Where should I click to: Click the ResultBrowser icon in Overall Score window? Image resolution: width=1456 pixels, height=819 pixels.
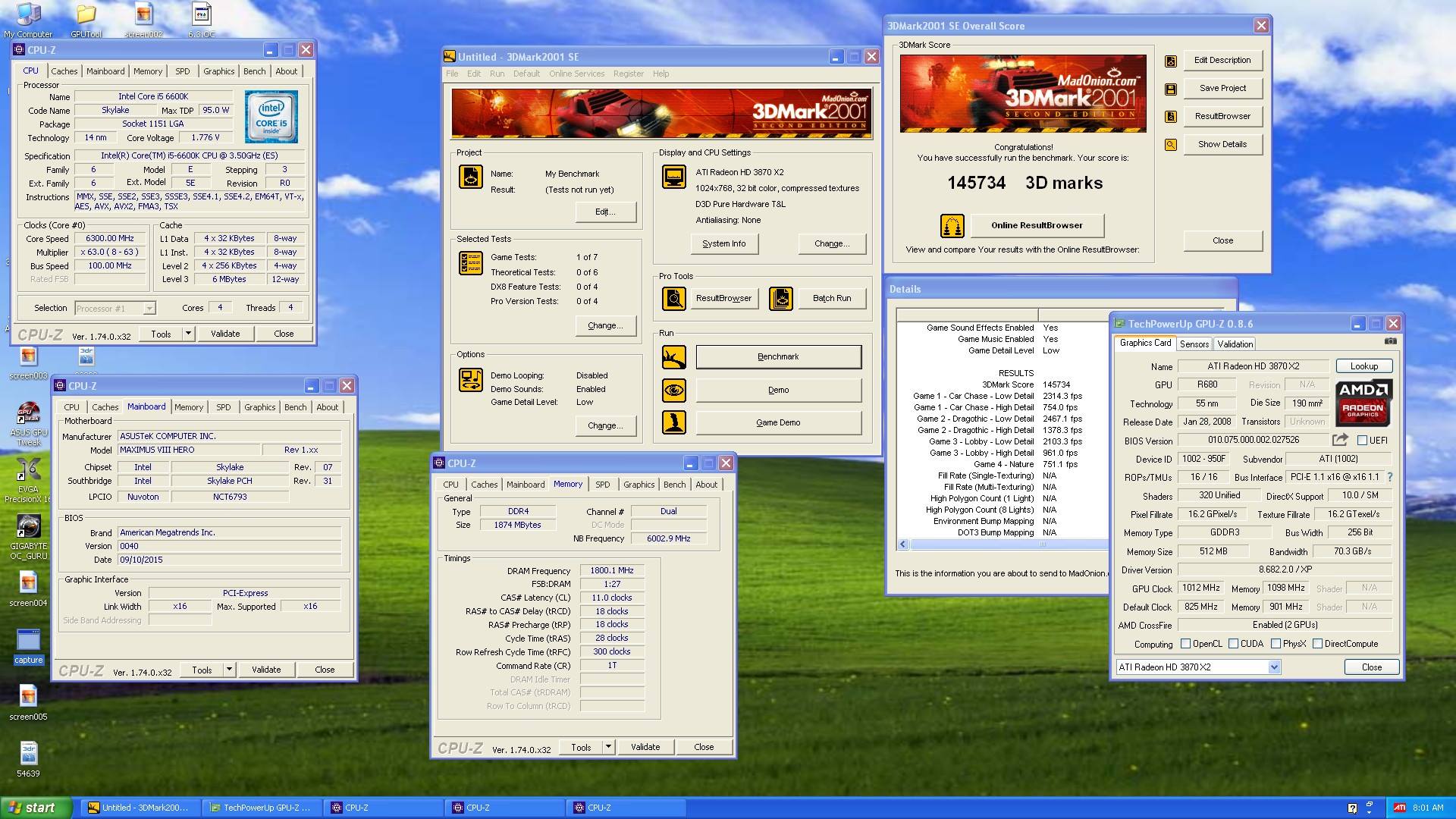coord(1171,117)
